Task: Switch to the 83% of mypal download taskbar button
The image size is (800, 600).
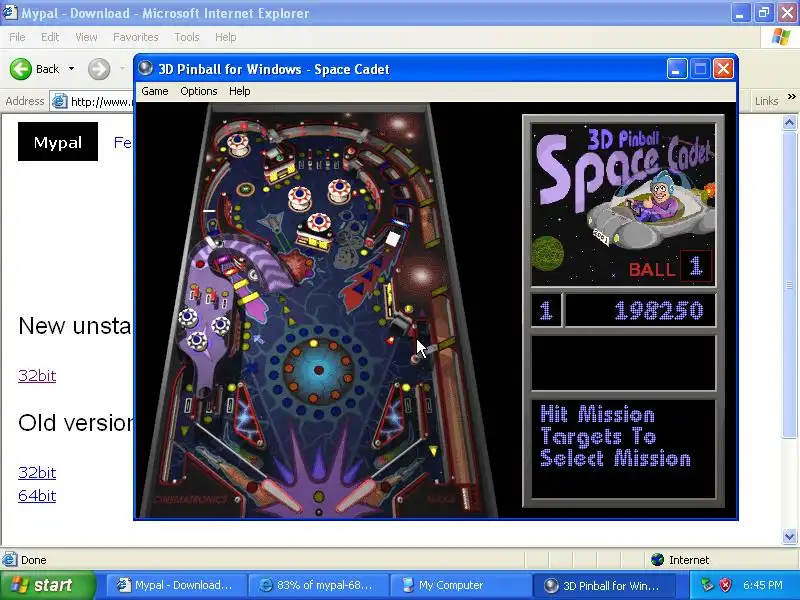Action: point(318,585)
